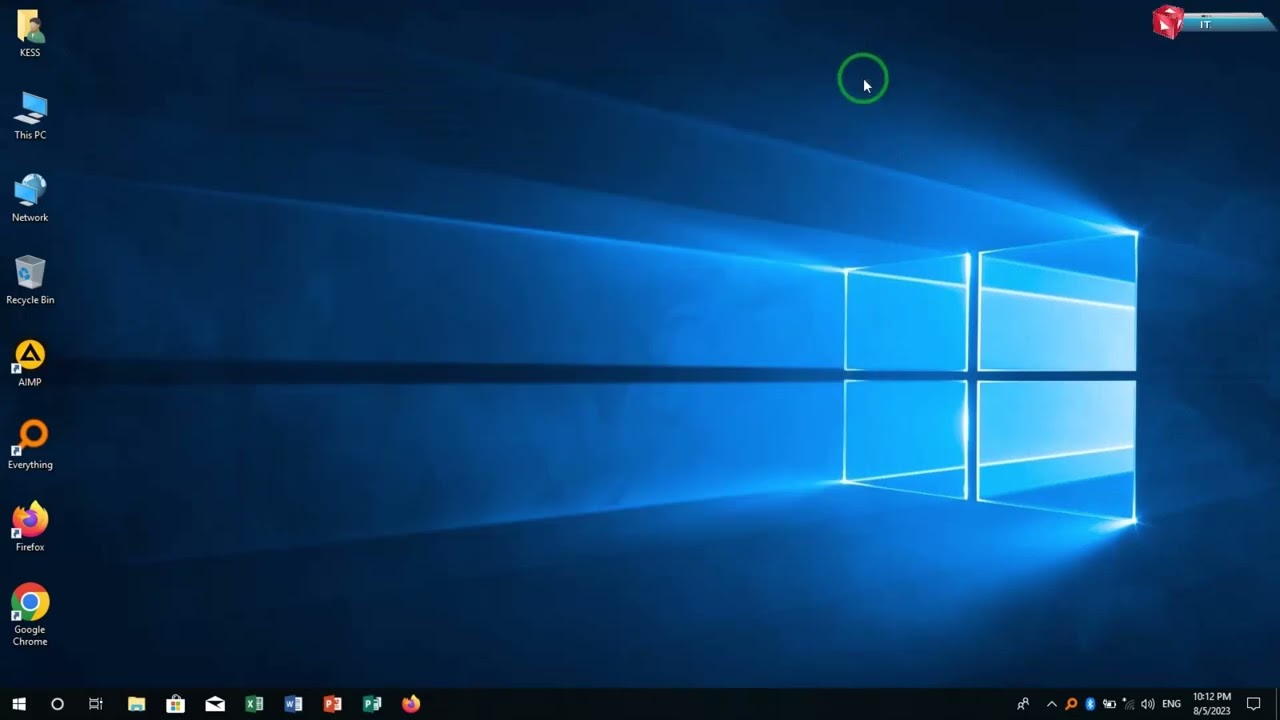The width and height of the screenshot is (1280, 720).
Task: Select the This PC desktop icon
Action: tap(30, 115)
